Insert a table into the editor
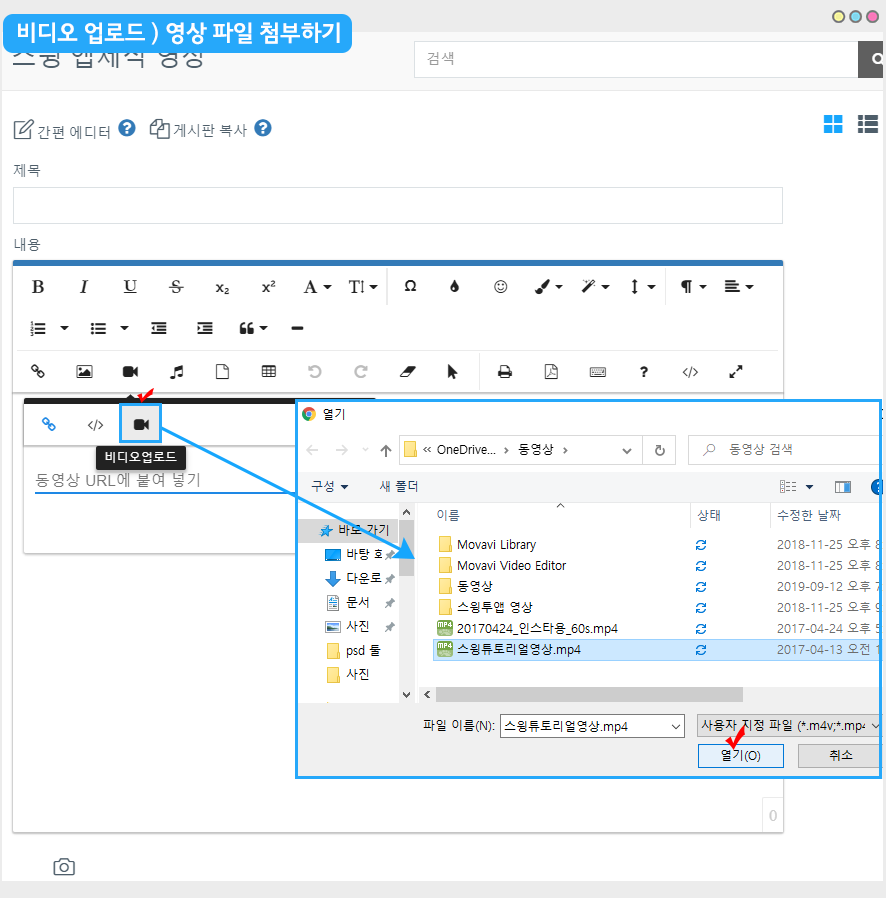Screen dimensions: 886x898 268,372
